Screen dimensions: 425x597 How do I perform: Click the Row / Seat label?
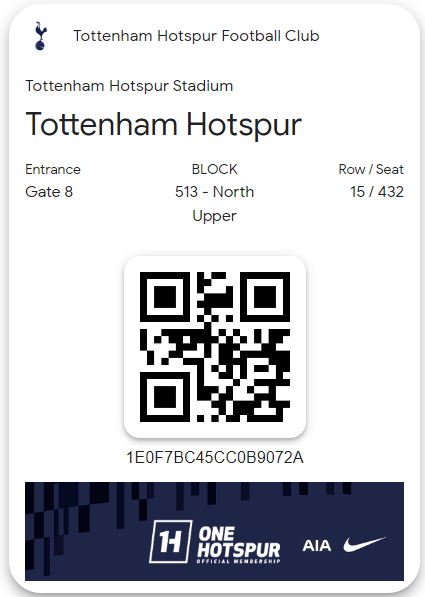(371, 169)
